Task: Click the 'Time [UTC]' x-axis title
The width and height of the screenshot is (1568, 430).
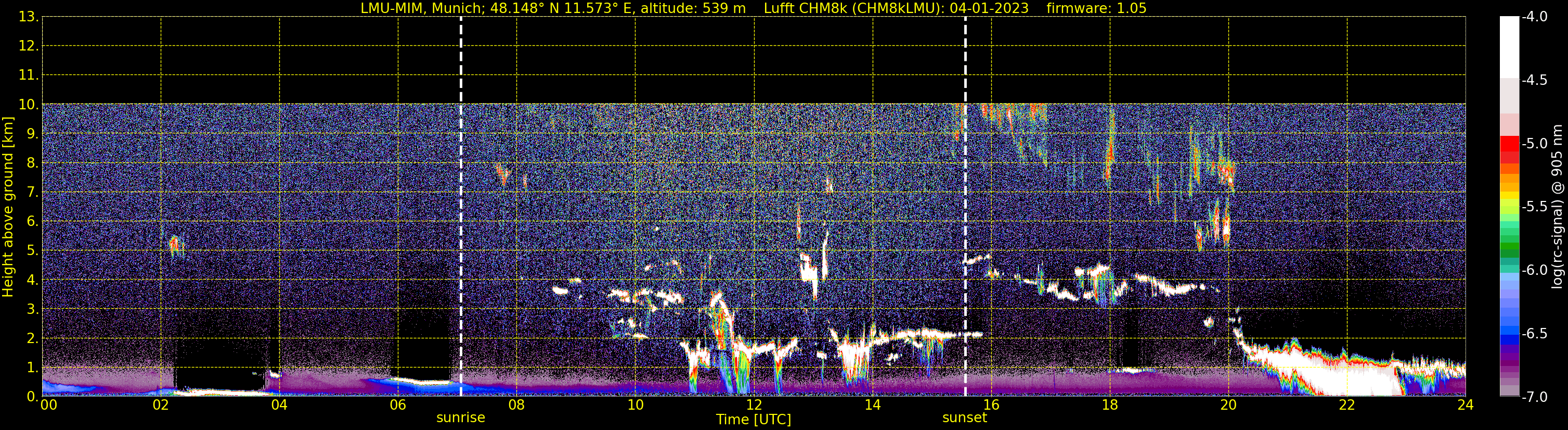Action: coord(754,420)
